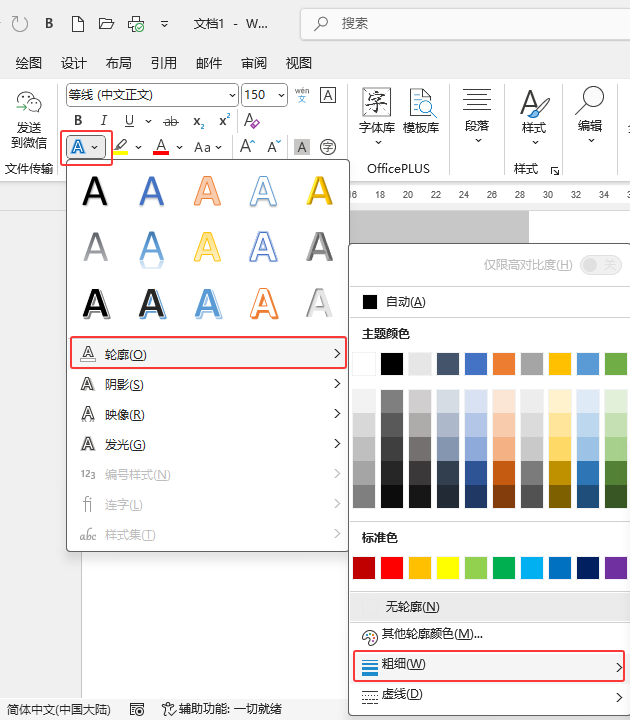Open the 粗细(W) weight submenu
The image size is (630, 720).
pos(489,665)
